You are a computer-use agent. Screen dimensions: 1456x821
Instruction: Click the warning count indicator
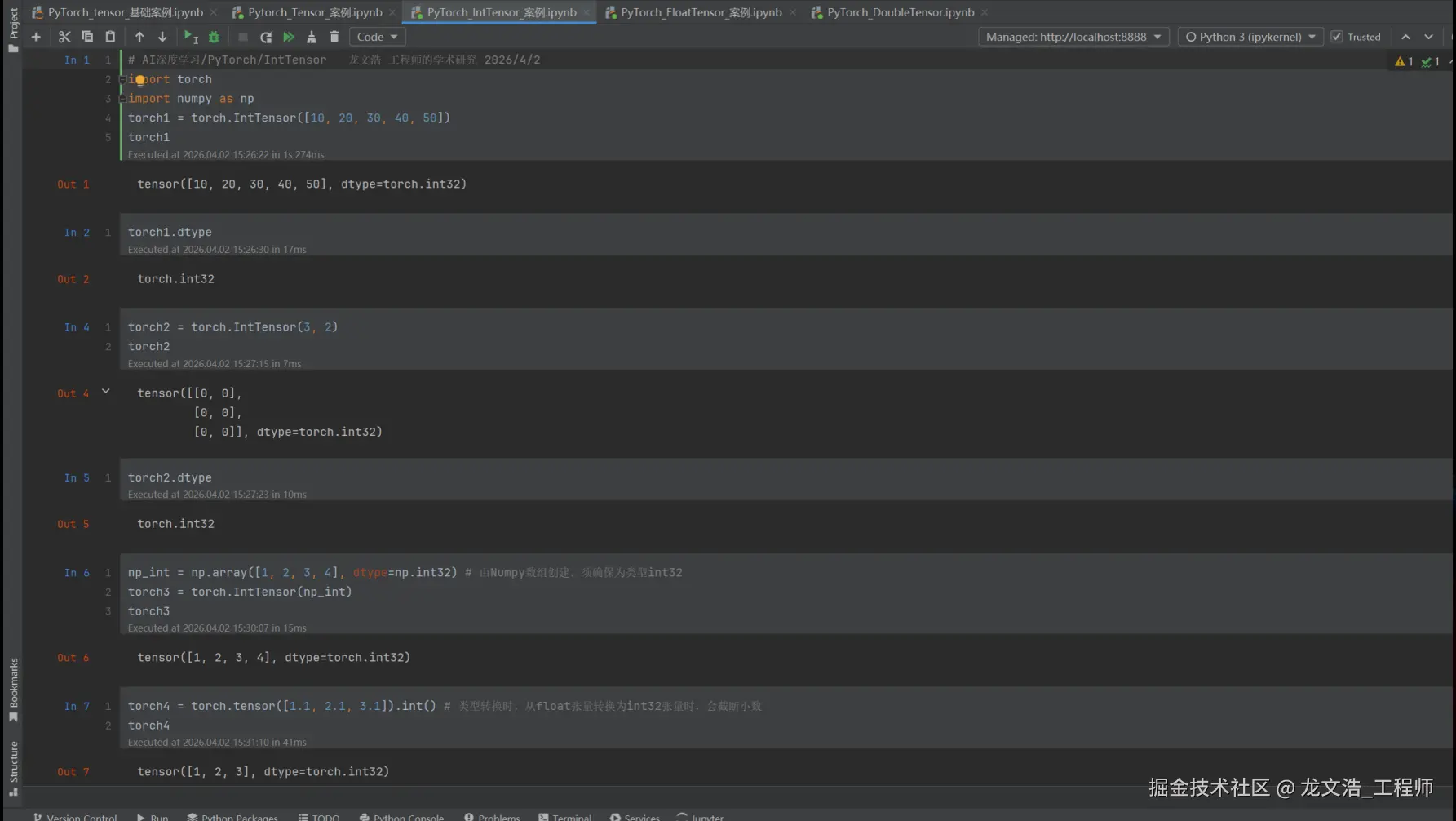1404,61
